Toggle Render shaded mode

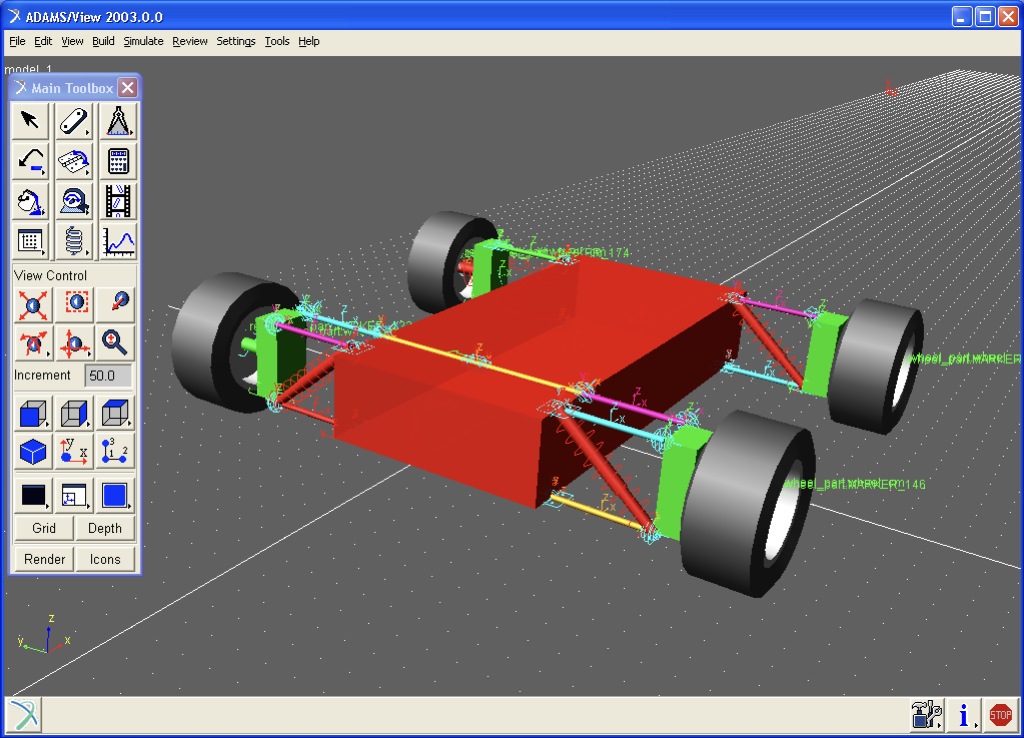click(x=44, y=560)
